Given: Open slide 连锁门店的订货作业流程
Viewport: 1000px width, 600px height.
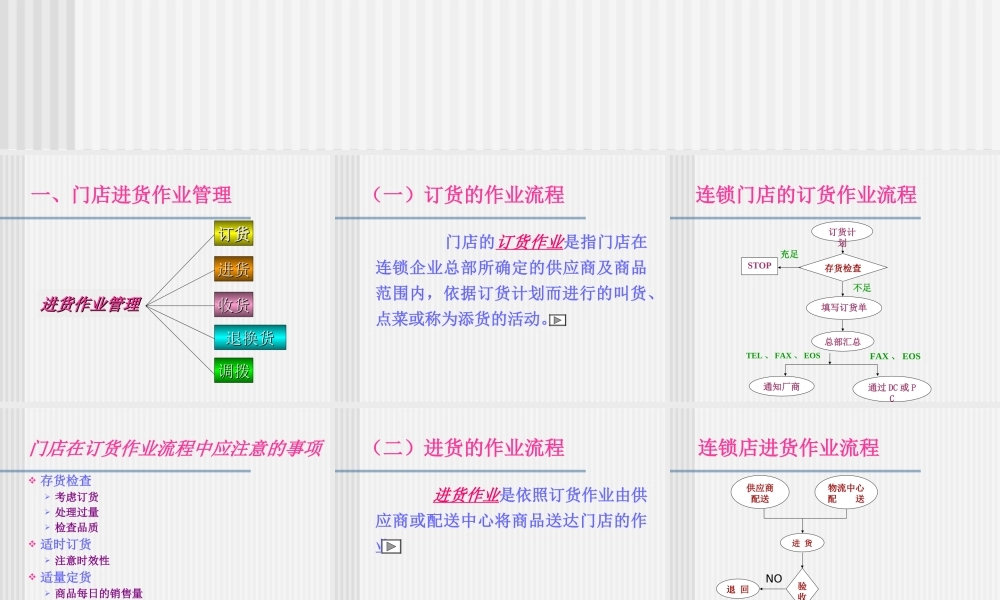Looking at the screenshot, I should (835, 278).
